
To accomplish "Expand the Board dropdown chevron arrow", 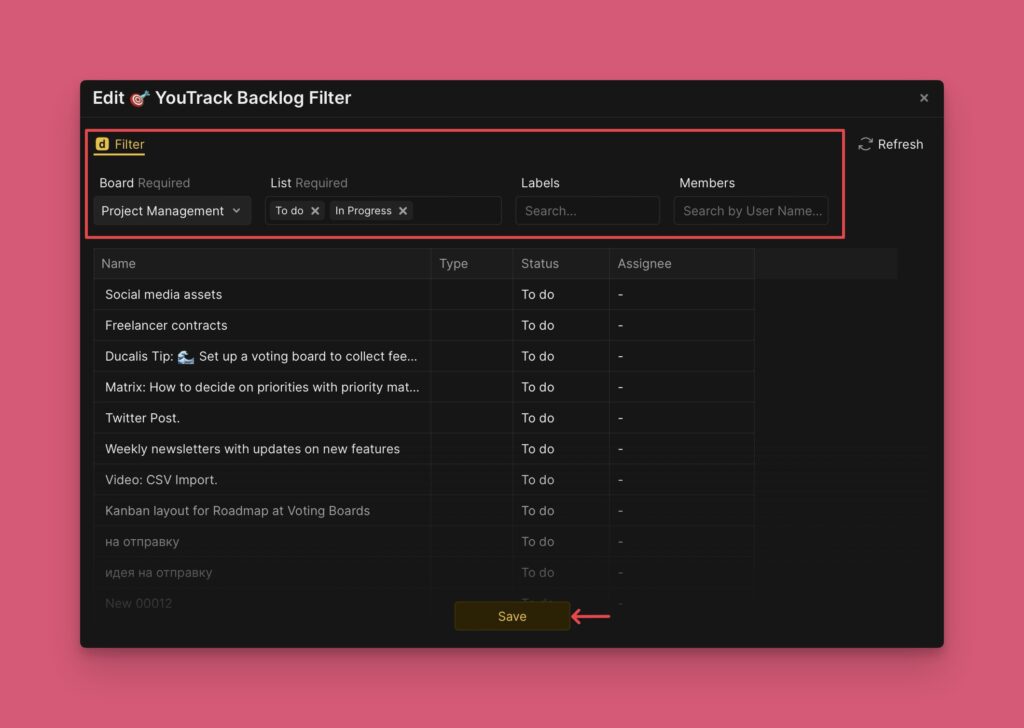I will click(237, 211).
